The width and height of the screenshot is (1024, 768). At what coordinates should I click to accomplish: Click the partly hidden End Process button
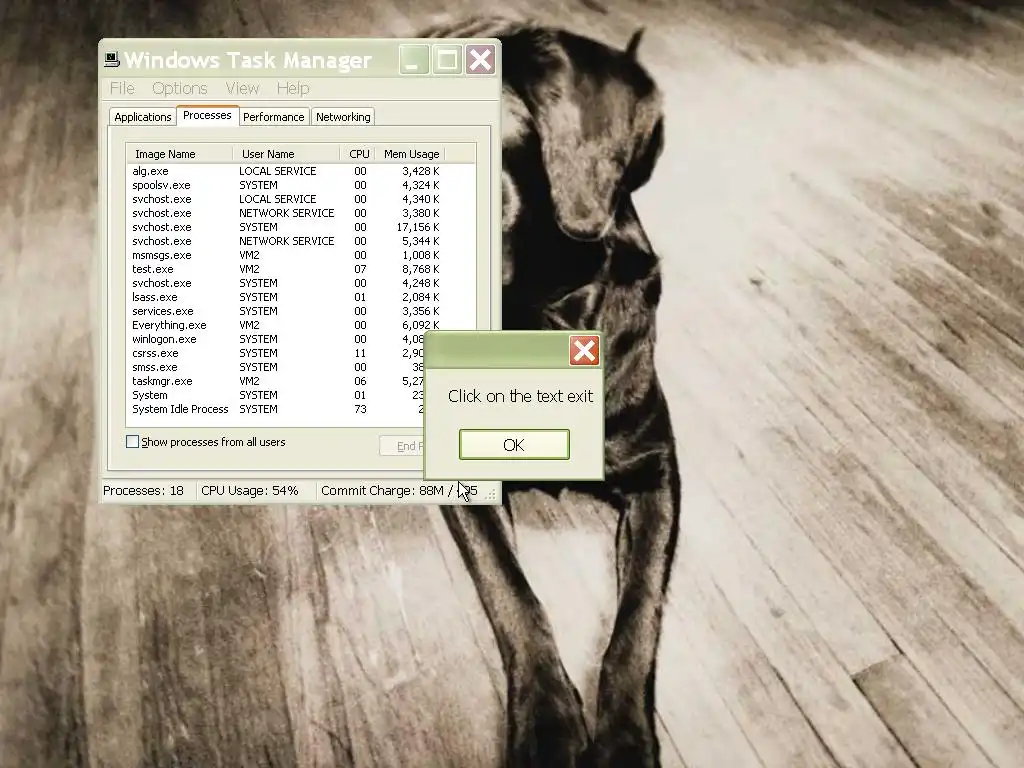402,446
